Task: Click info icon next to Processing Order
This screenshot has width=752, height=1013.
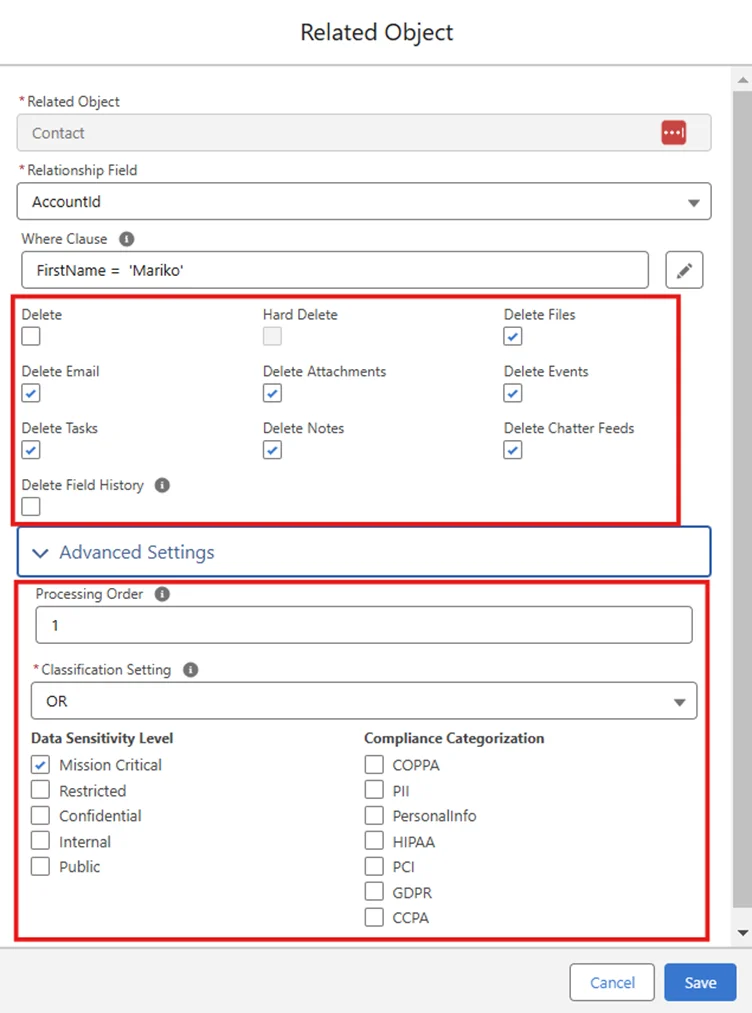Action: point(162,594)
